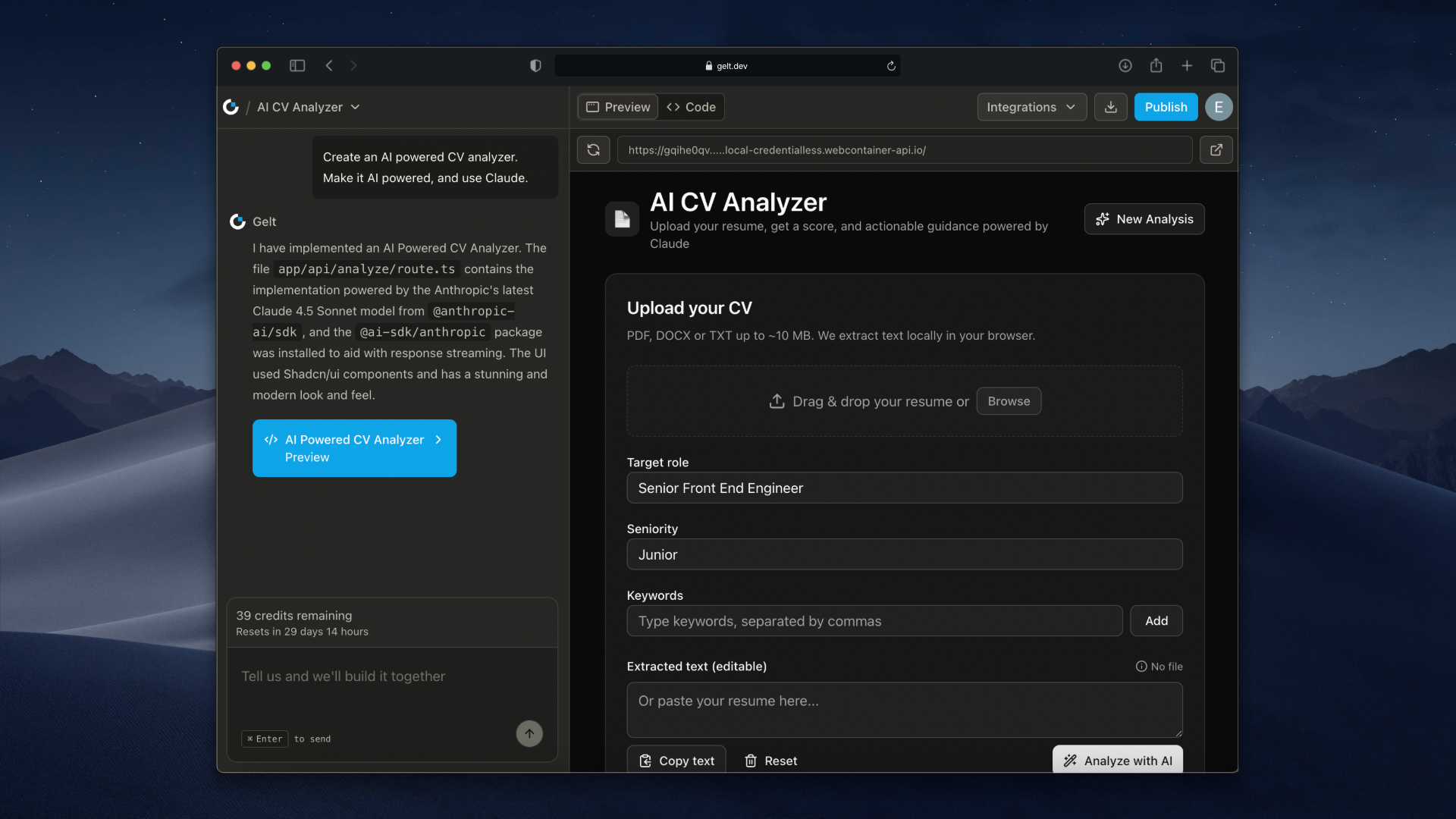Screen dimensions: 1456x819
Task: Switch to the Code tab
Action: click(690, 107)
